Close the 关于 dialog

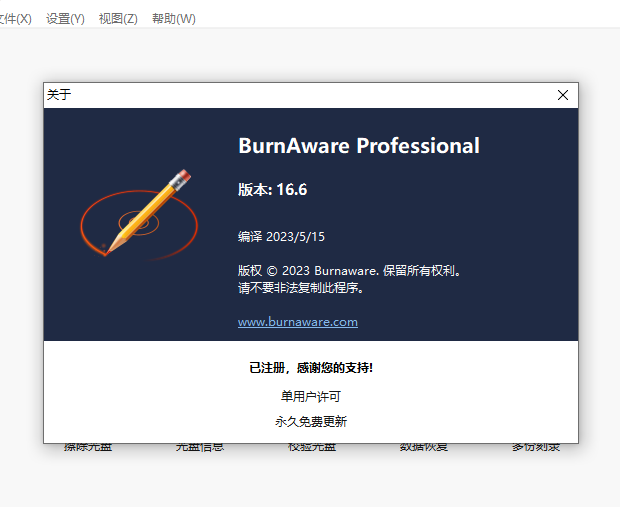563,95
